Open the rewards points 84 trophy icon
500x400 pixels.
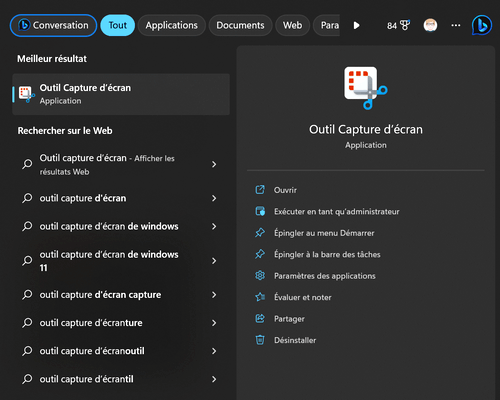pos(398,25)
